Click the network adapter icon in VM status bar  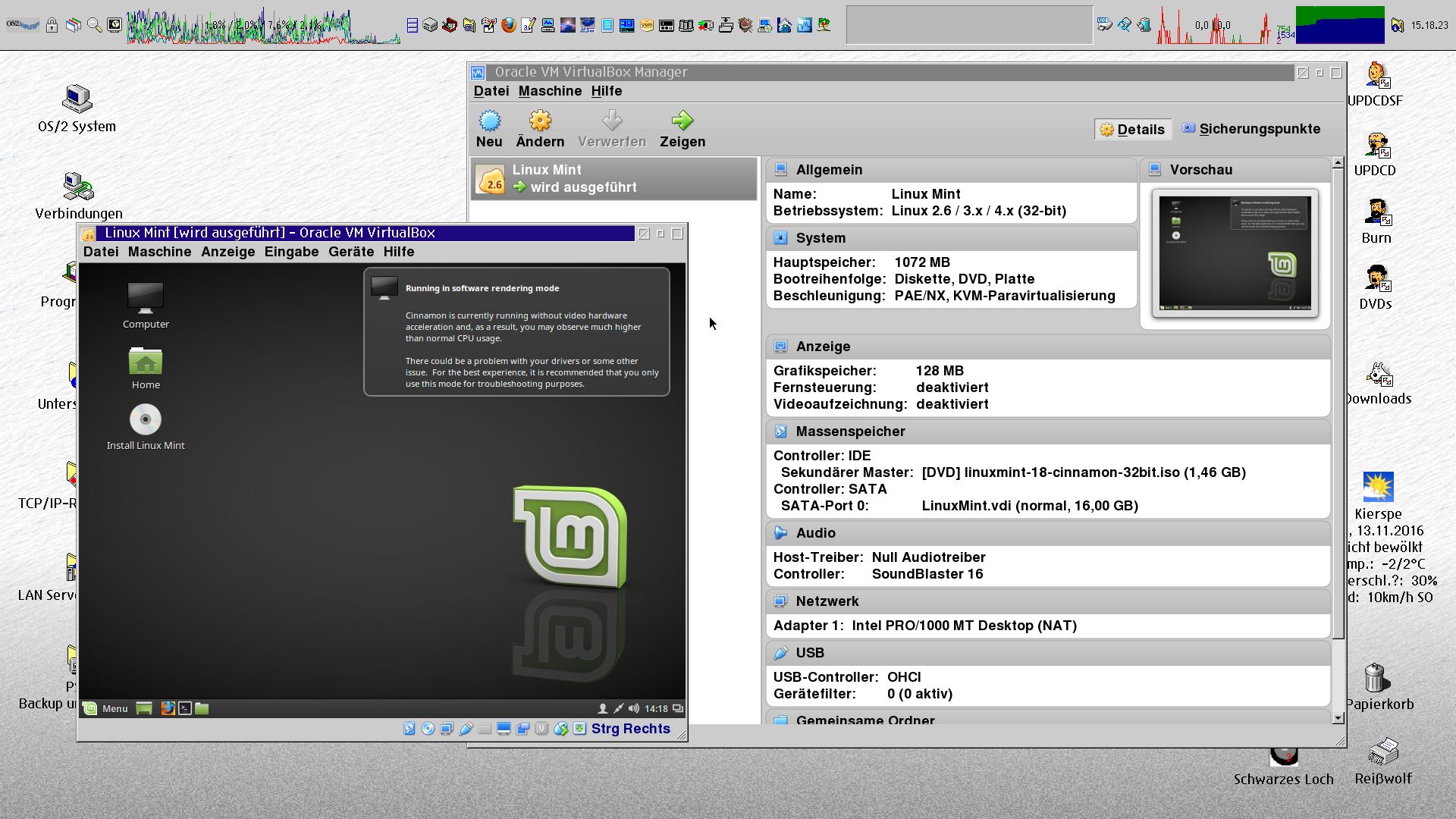coord(447,729)
